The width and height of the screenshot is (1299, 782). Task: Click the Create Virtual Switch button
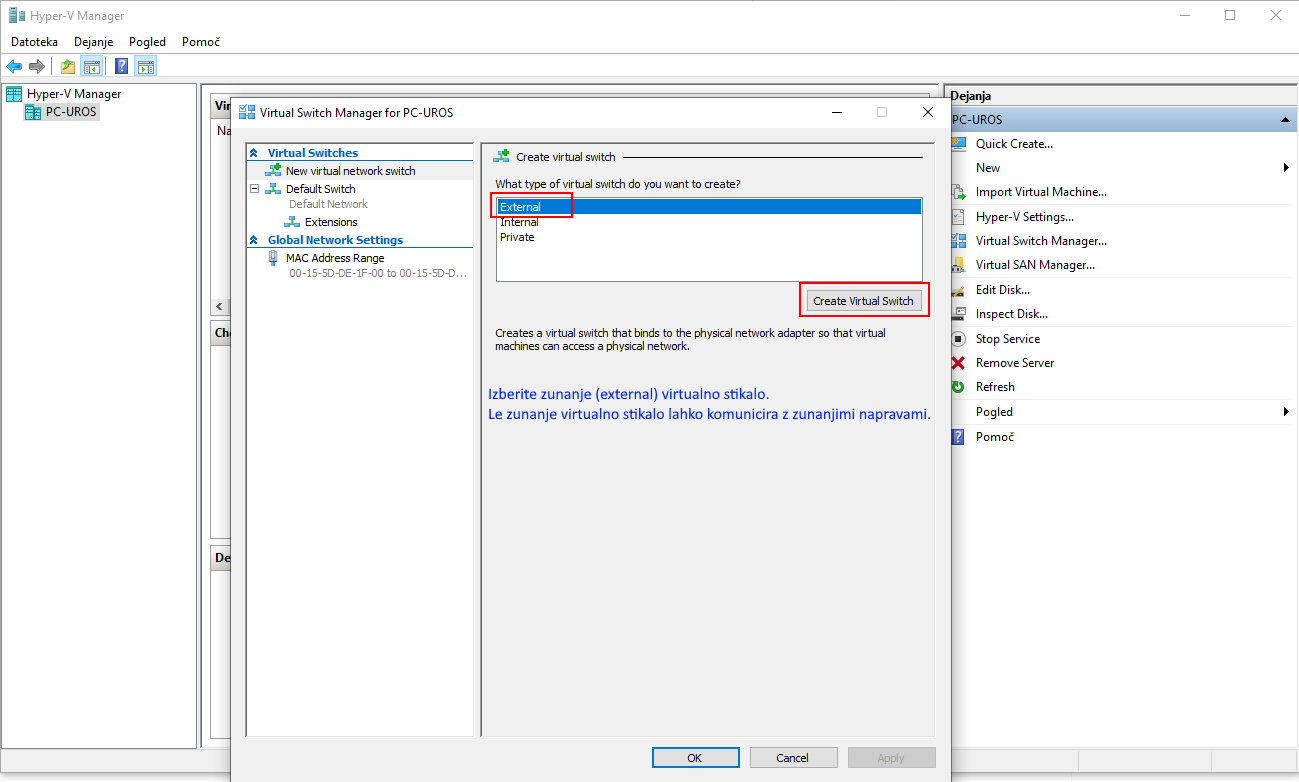(x=864, y=301)
